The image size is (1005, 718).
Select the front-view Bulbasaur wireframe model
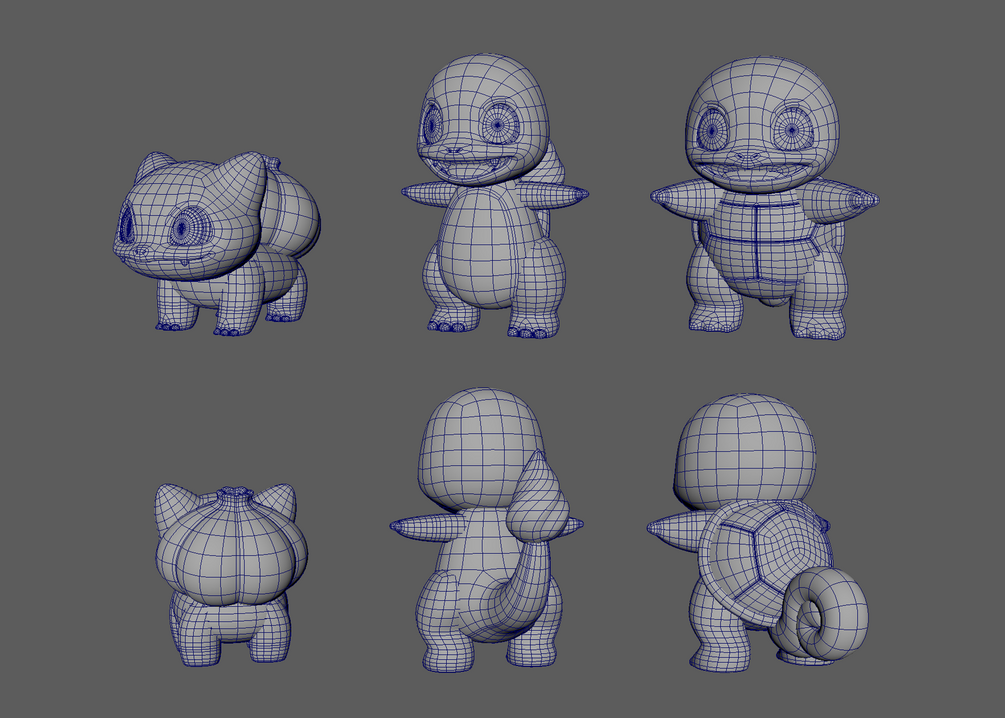(x=217, y=244)
